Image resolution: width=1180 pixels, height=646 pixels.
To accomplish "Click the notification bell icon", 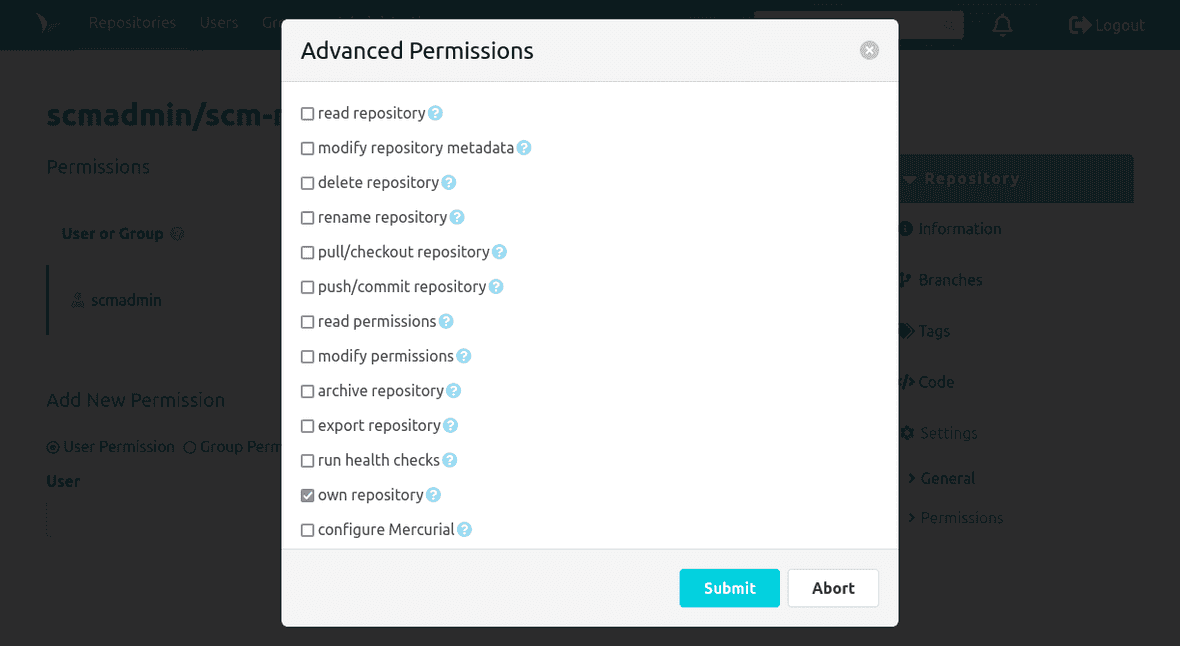I will (1002, 25).
